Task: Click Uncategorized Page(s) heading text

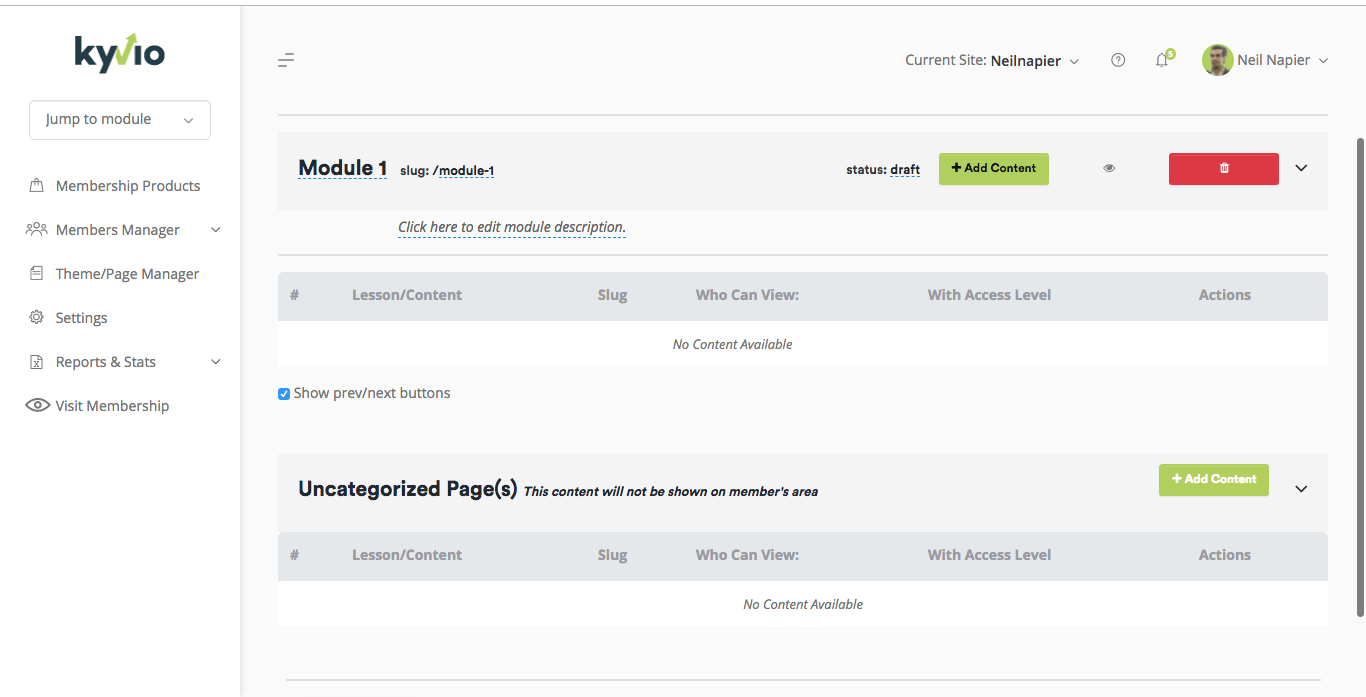Action: (x=408, y=489)
